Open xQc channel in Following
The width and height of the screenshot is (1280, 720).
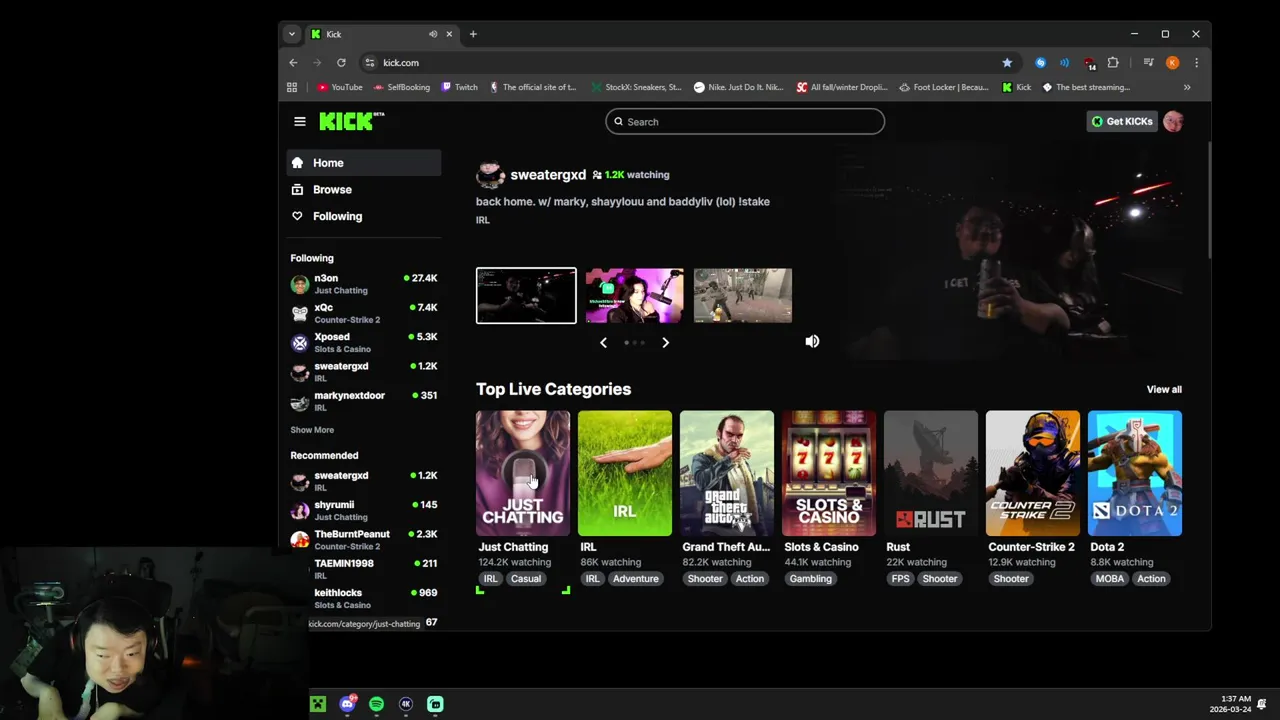(x=364, y=313)
